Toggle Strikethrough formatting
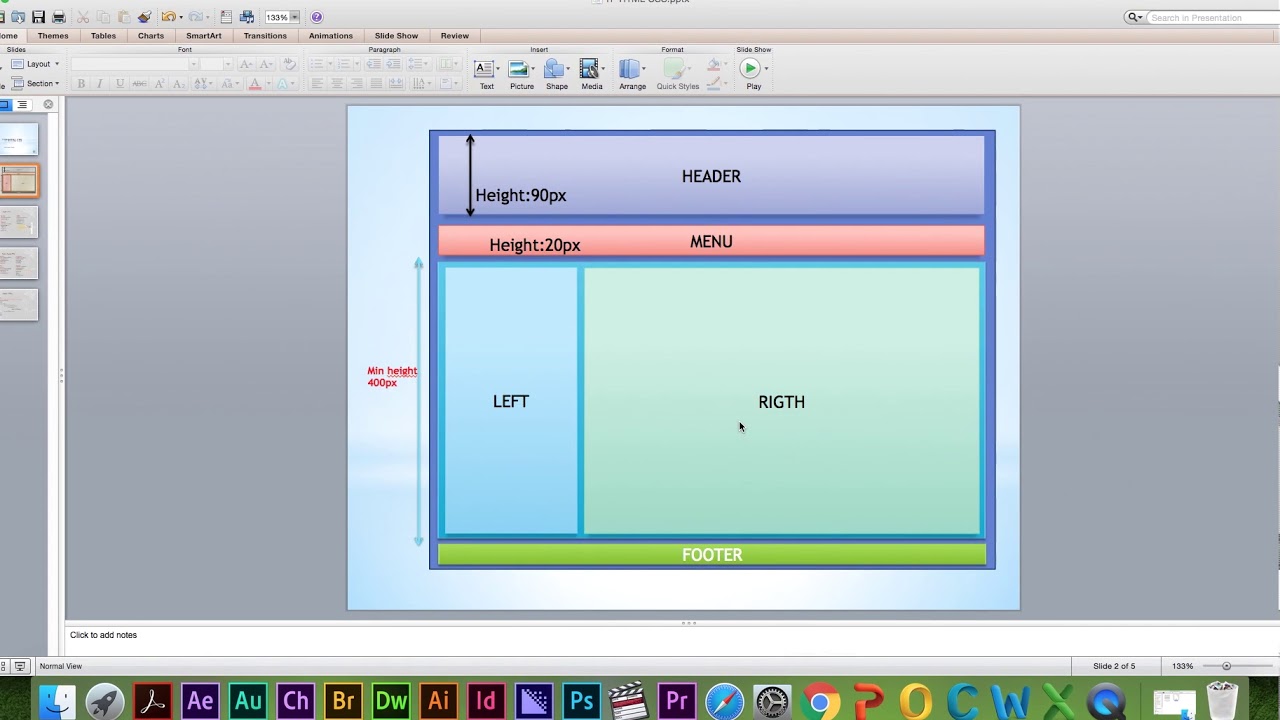The width and height of the screenshot is (1280, 720). tap(139, 83)
